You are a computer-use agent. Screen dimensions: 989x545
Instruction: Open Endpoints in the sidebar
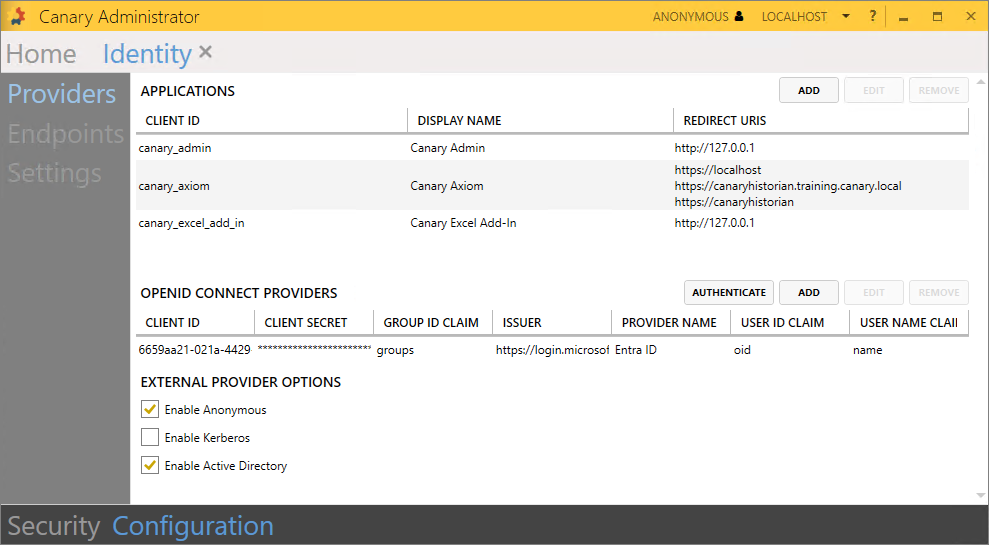point(66,134)
